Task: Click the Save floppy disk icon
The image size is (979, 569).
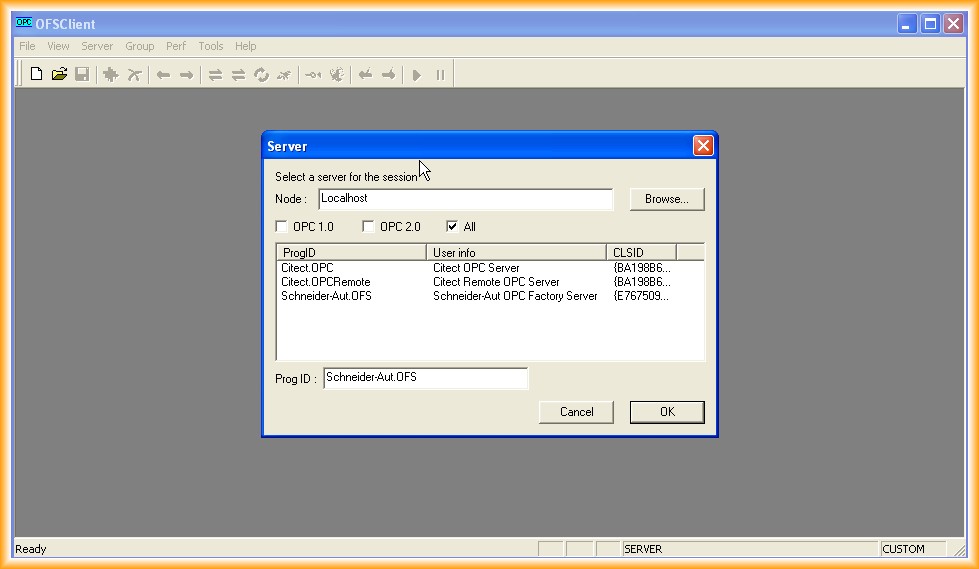Action: pyautogui.click(x=82, y=75)
